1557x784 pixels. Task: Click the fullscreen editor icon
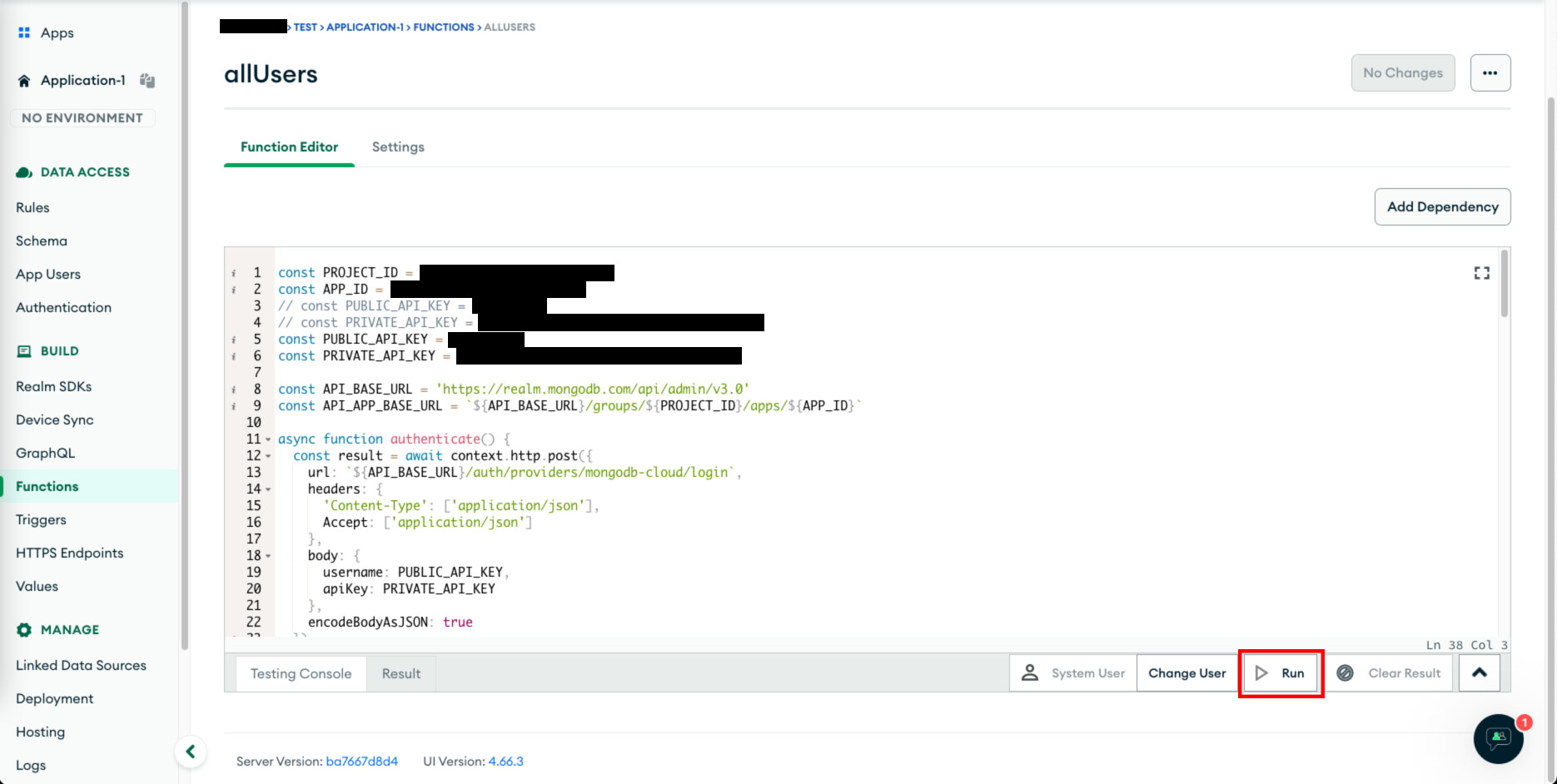click(1481, 273)
